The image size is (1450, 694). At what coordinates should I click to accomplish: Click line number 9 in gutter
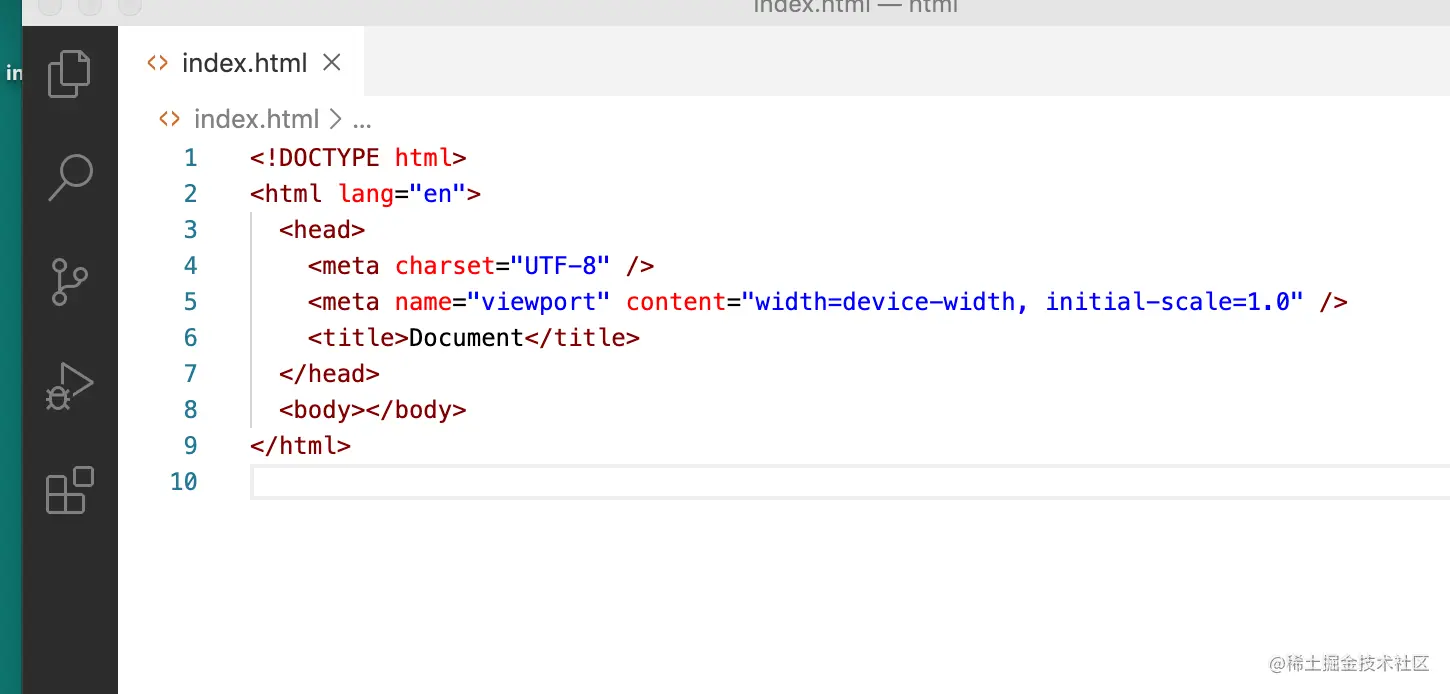[191, 446]
